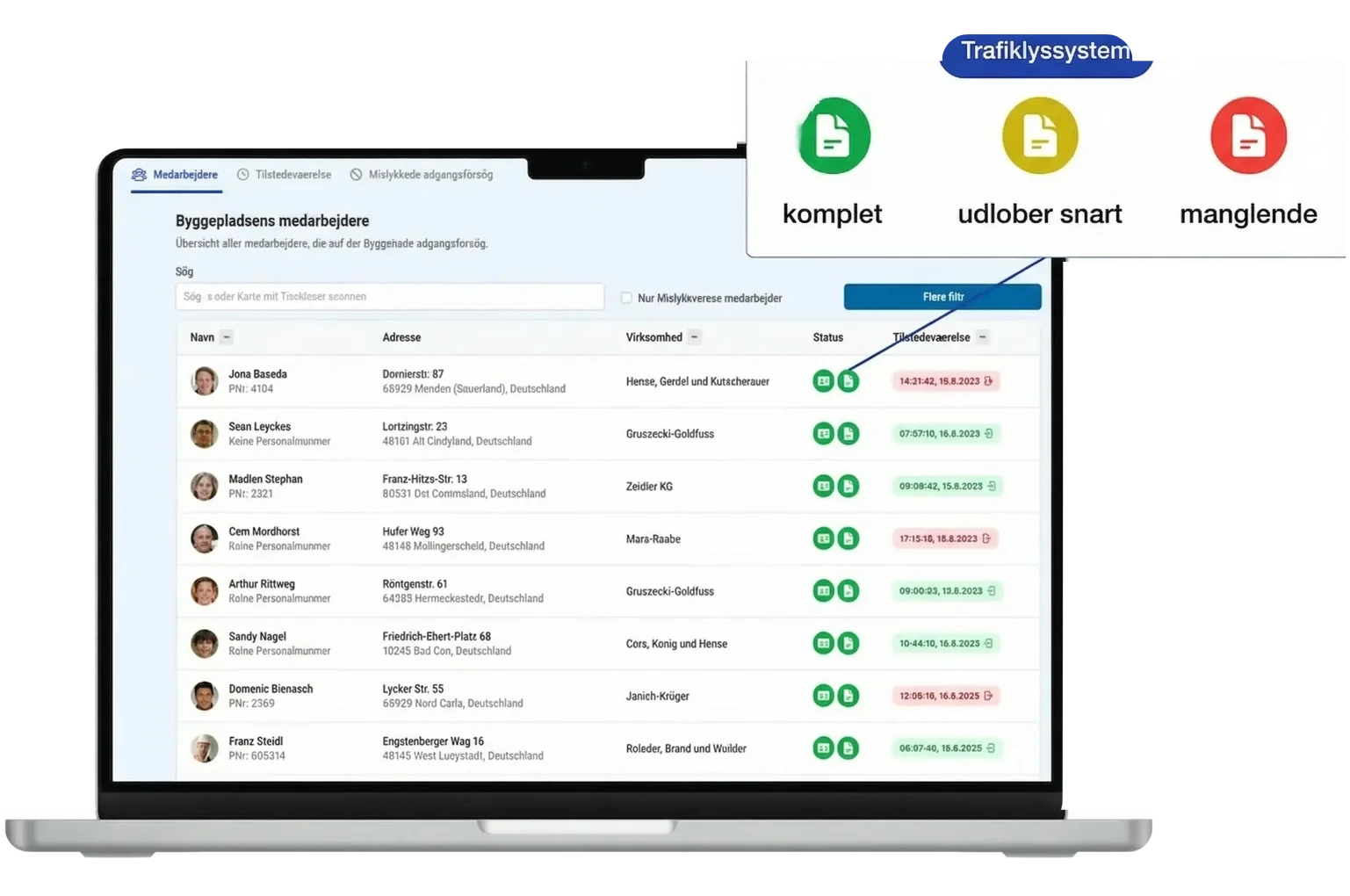Click Sean Leyckes' presence badge 07:57:10
The width and height of the screenshot is (1350, 896).
946,434
